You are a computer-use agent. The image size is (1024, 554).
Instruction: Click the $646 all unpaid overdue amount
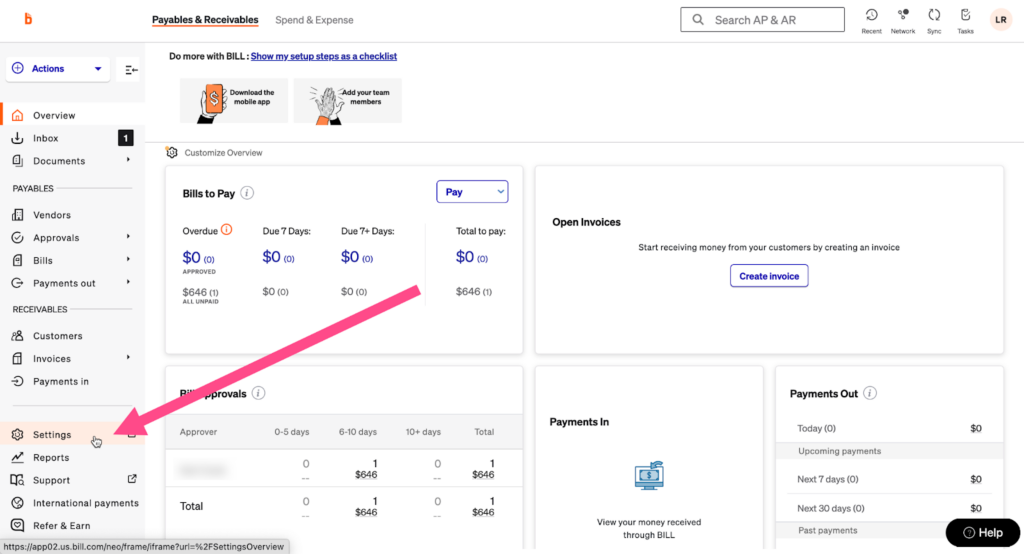(200, 292)
